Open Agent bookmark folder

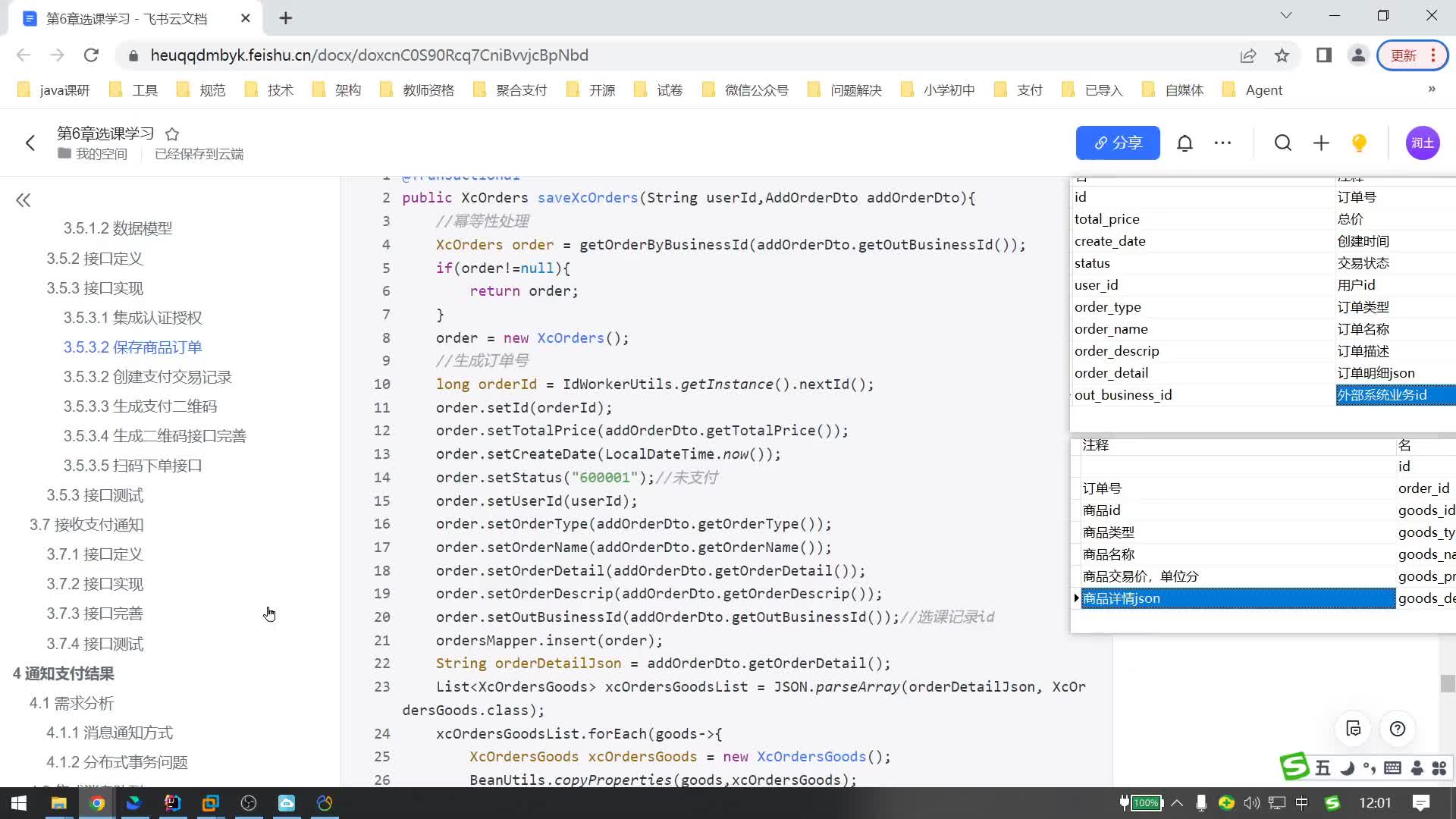point(1253,90)
